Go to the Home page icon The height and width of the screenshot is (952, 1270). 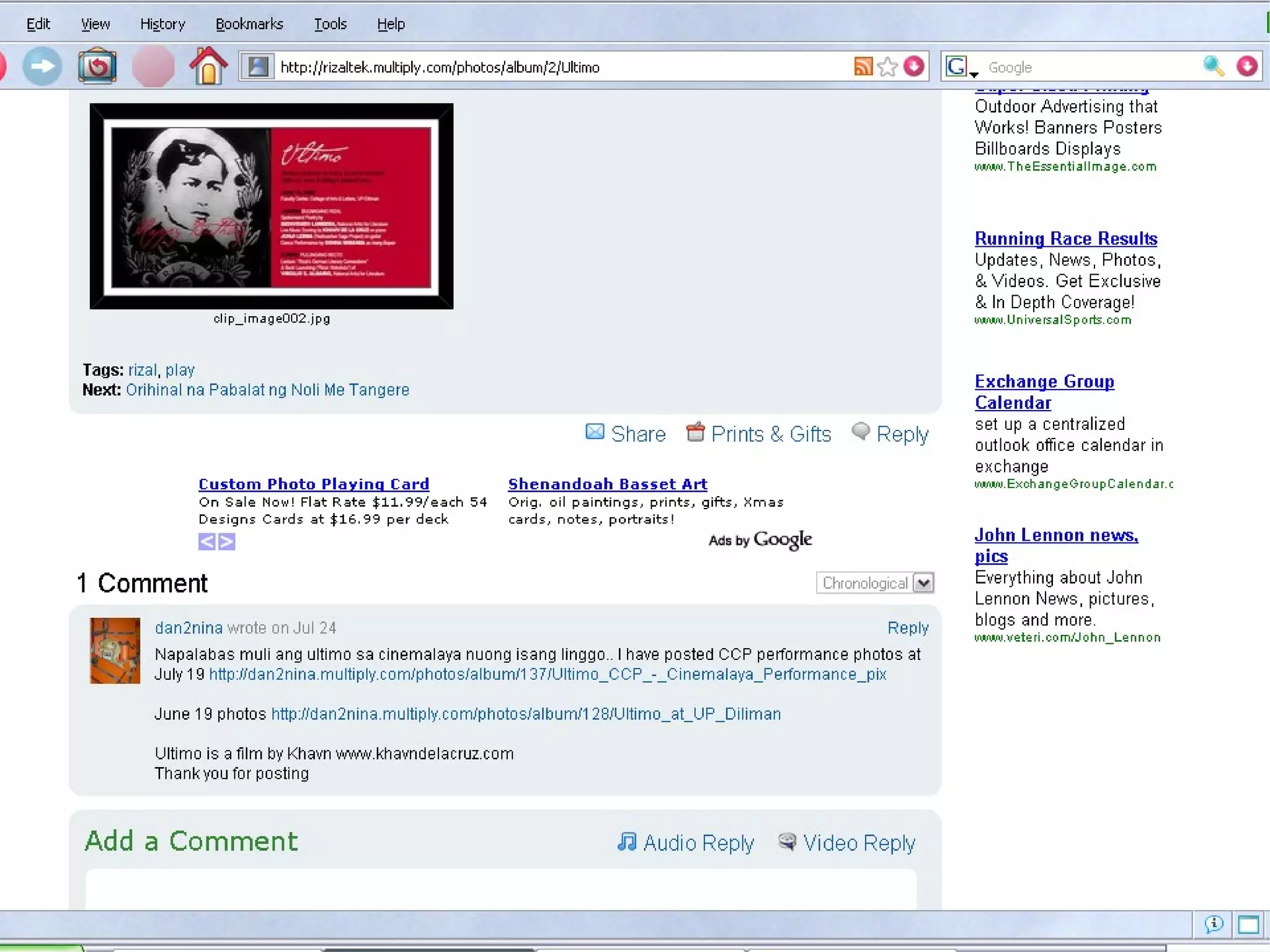208,66
